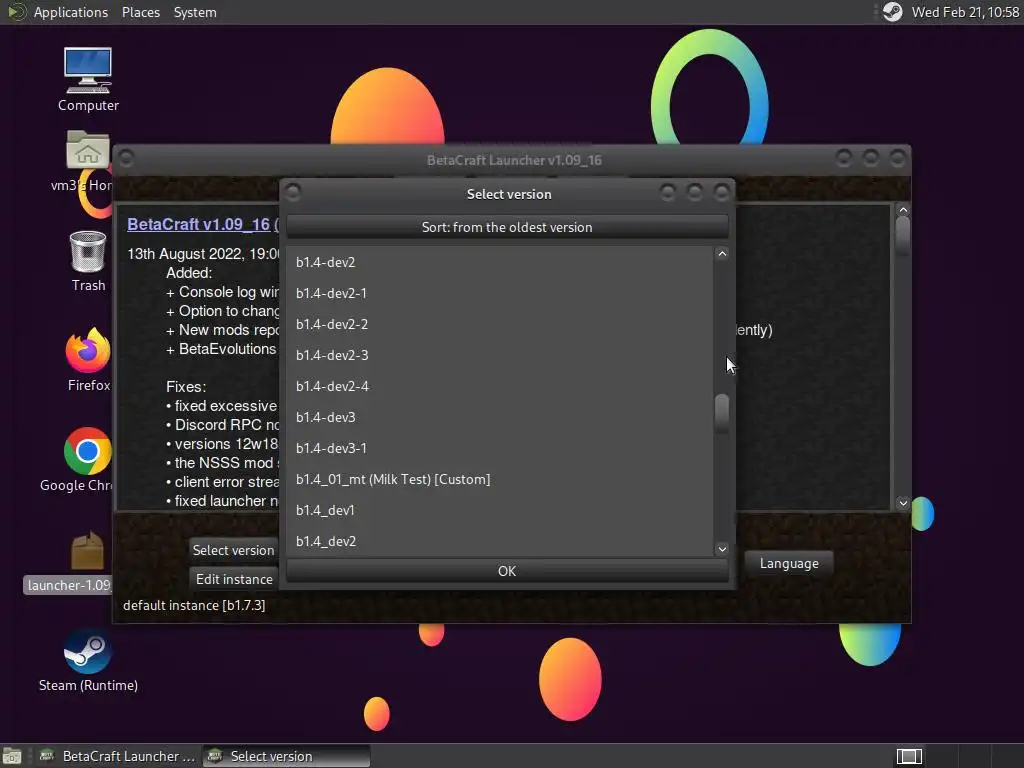This screenshot has height=768, width=1024.
Task: Select version b1.4-dev2-3
Action: click(500, 355)
